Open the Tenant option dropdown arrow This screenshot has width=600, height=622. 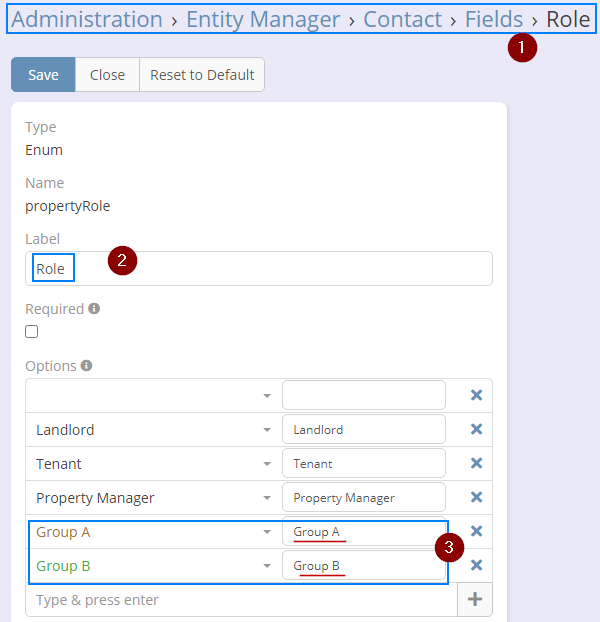pyautogui.click(x=267, y=464)
